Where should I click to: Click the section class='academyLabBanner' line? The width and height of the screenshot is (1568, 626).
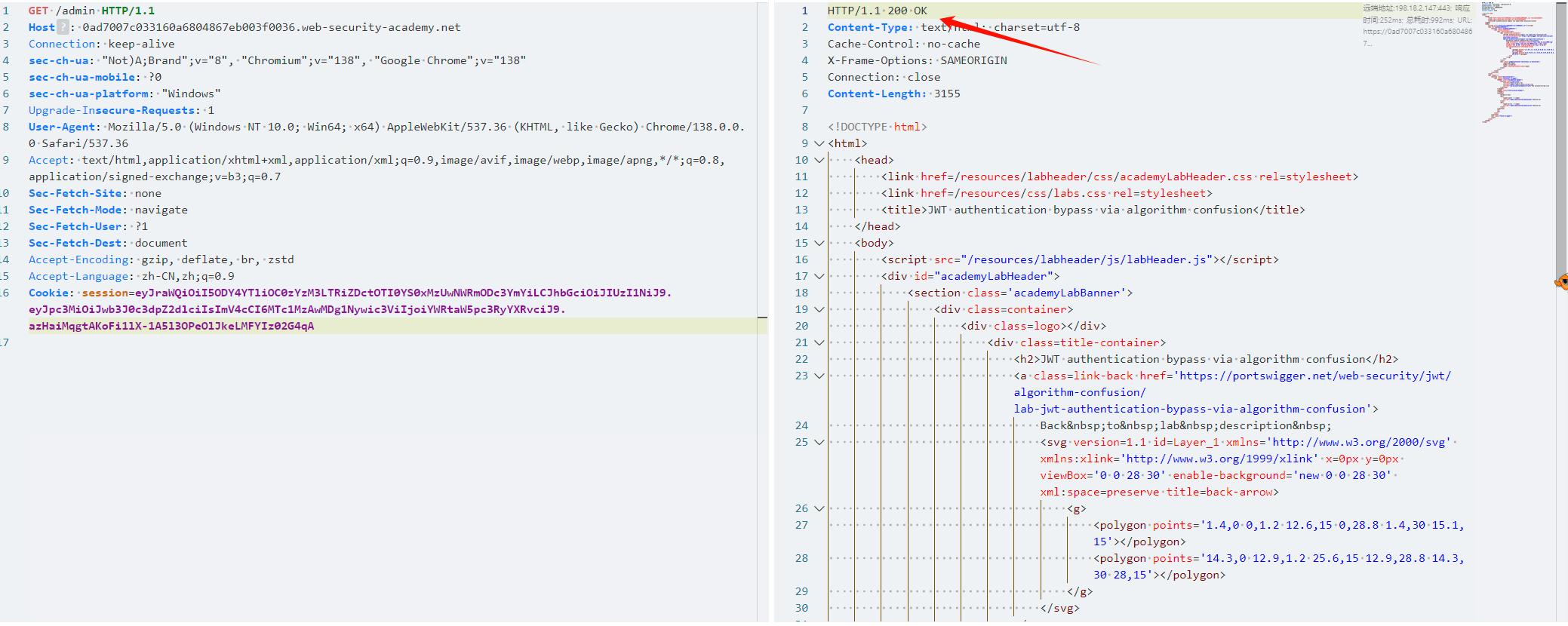point(1020,293)
